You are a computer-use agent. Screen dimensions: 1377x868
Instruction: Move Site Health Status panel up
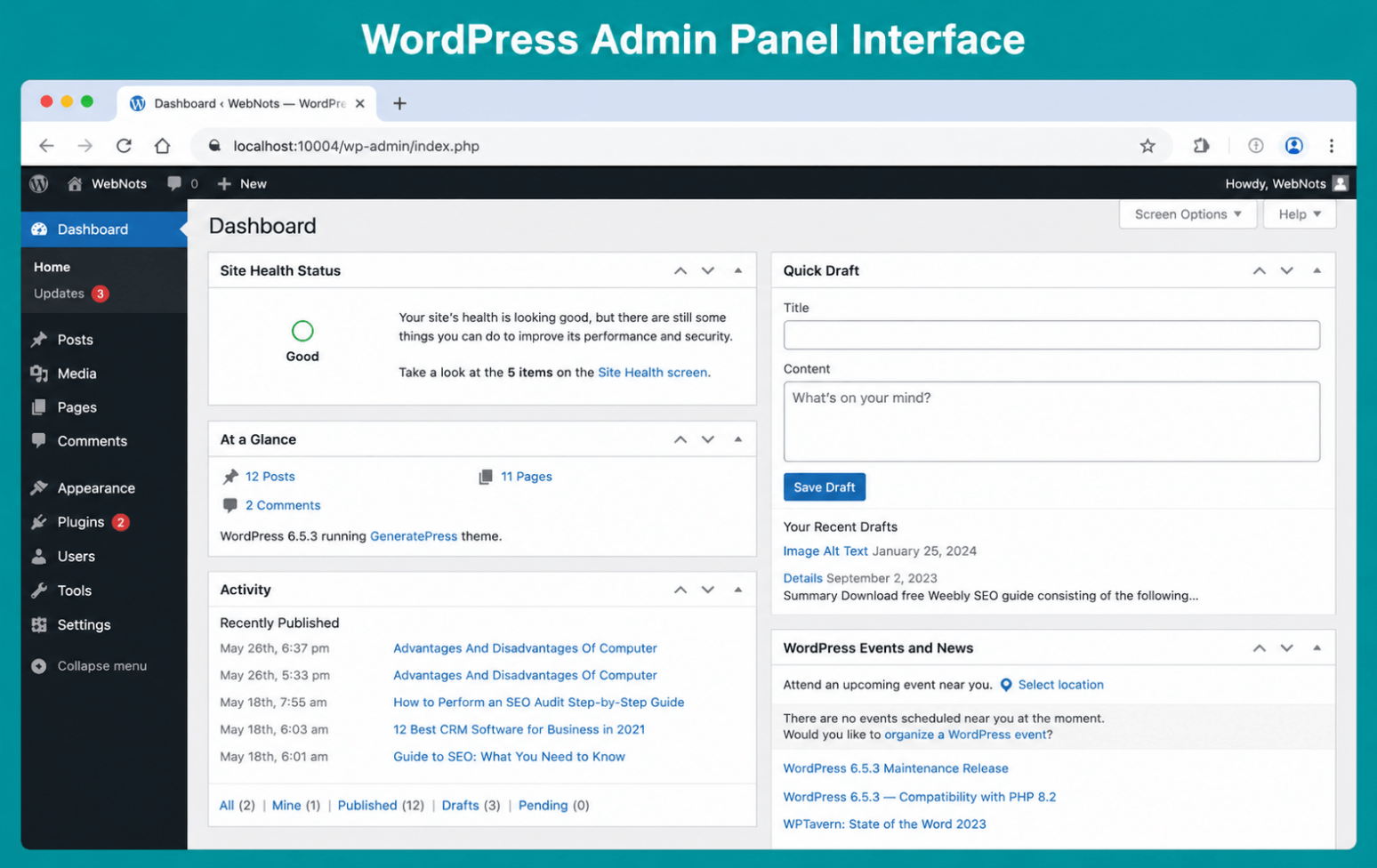pyautogui.click(x=680, y=270)
